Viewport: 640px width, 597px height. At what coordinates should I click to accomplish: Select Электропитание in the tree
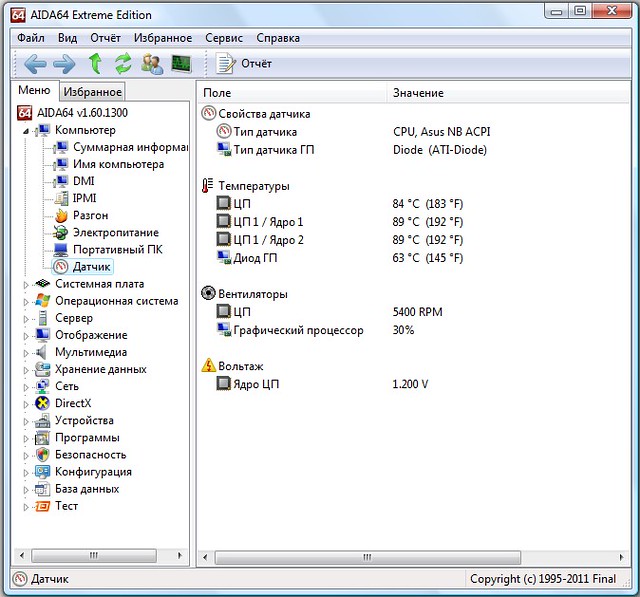click(115, 232)
